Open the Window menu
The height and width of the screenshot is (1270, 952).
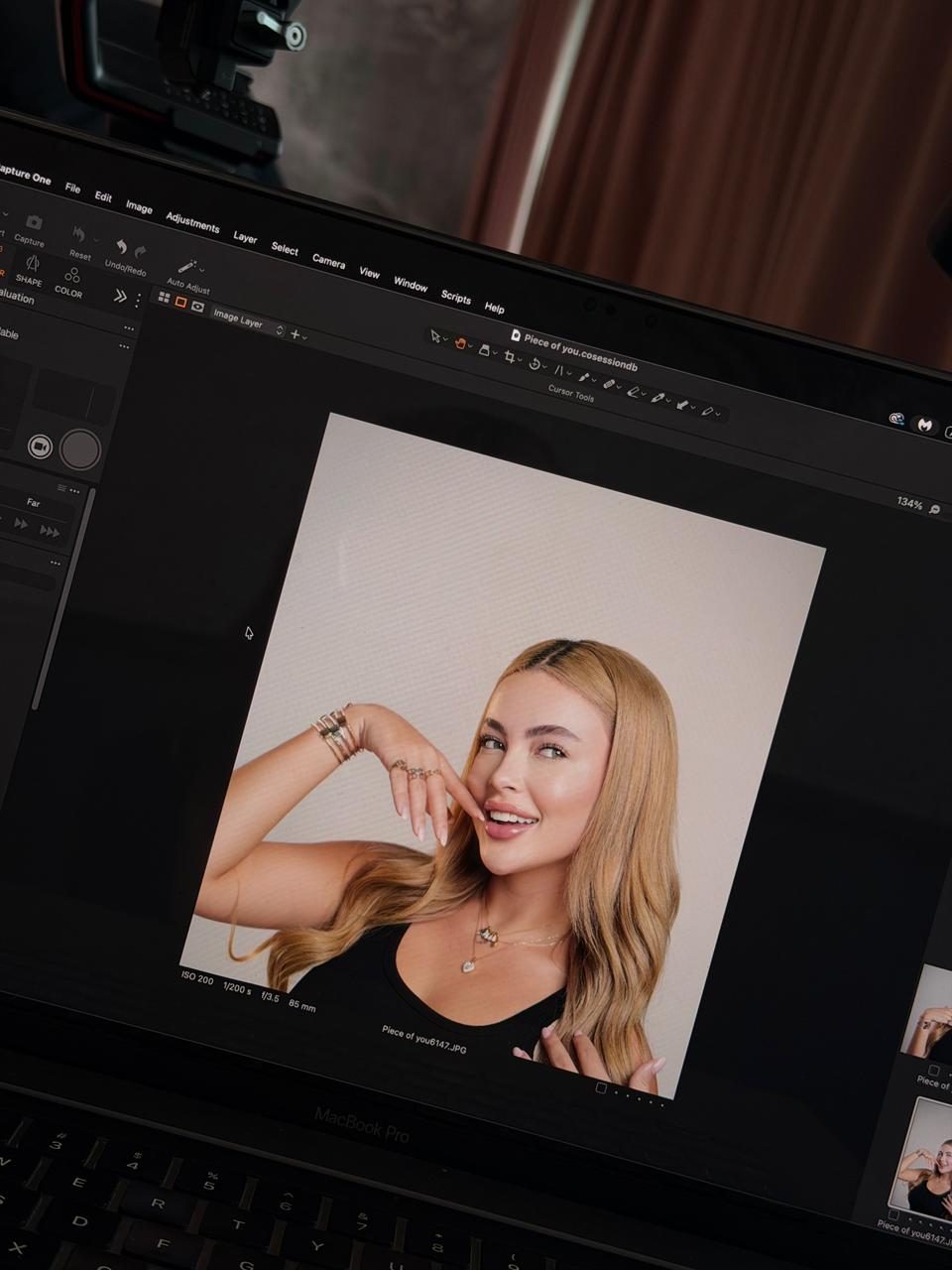pos(411,284)
